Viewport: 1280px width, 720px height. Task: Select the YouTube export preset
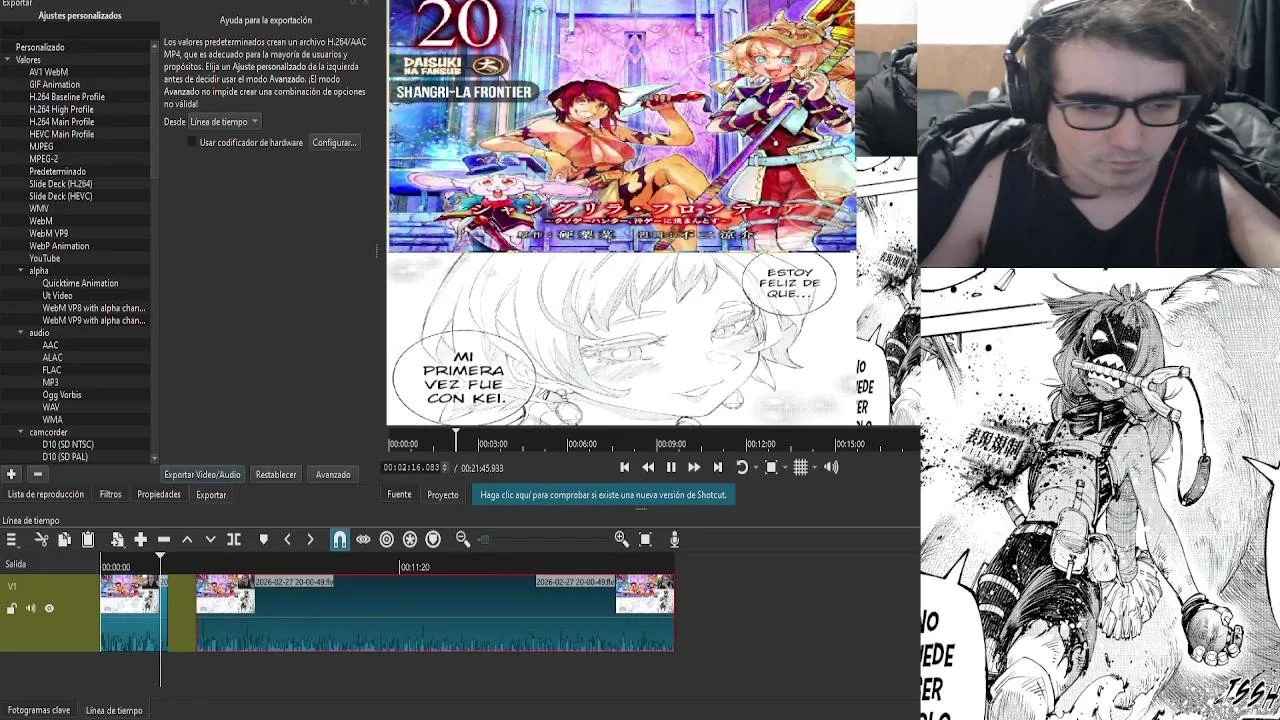(44, 258)
